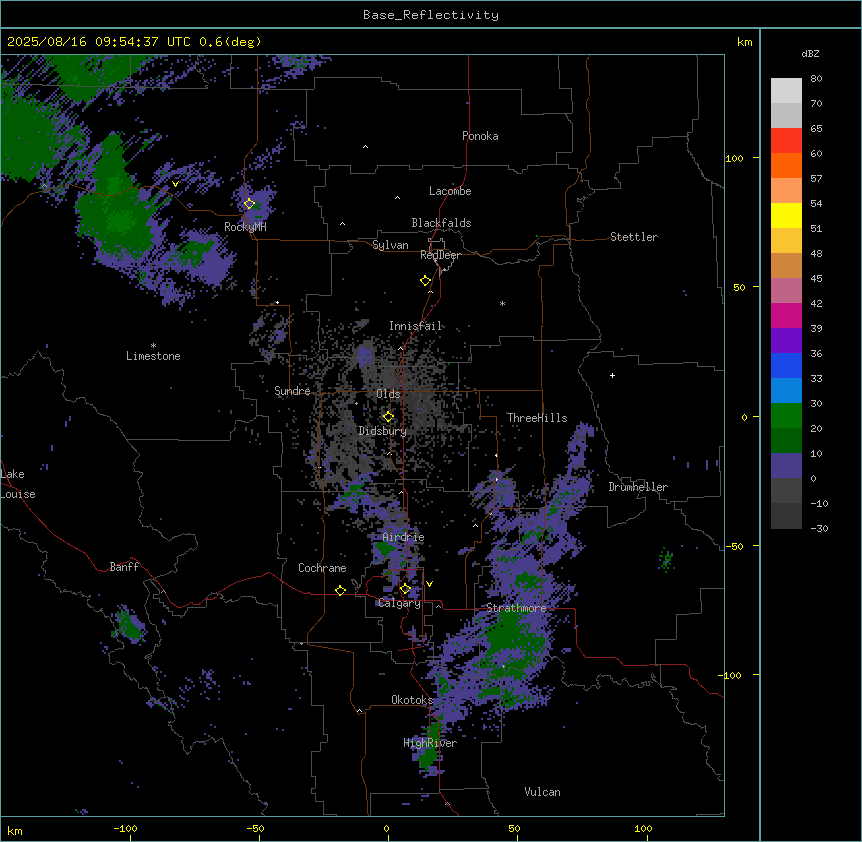
Task: Pick the bright green 30-20 dBZ swatch
Action: pyautogui.click(x=786, y=416)
